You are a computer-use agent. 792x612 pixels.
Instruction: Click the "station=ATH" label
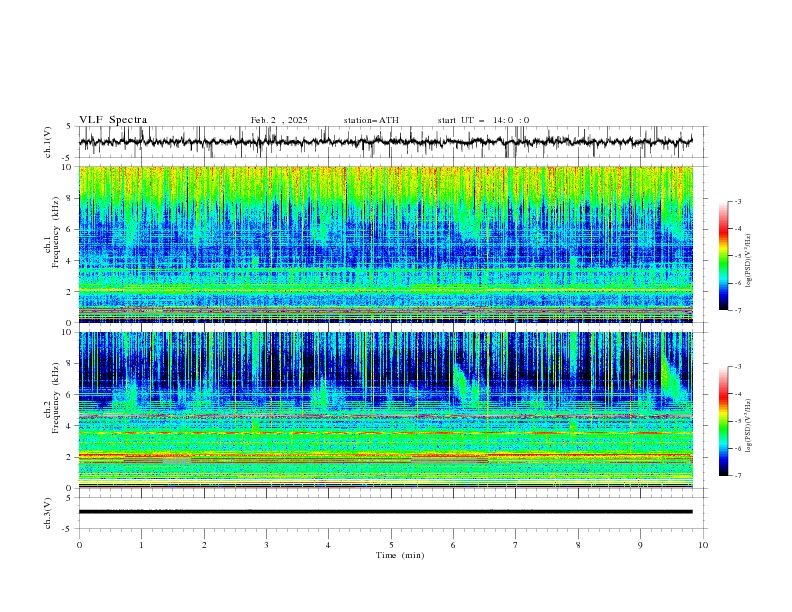[371, 120]
